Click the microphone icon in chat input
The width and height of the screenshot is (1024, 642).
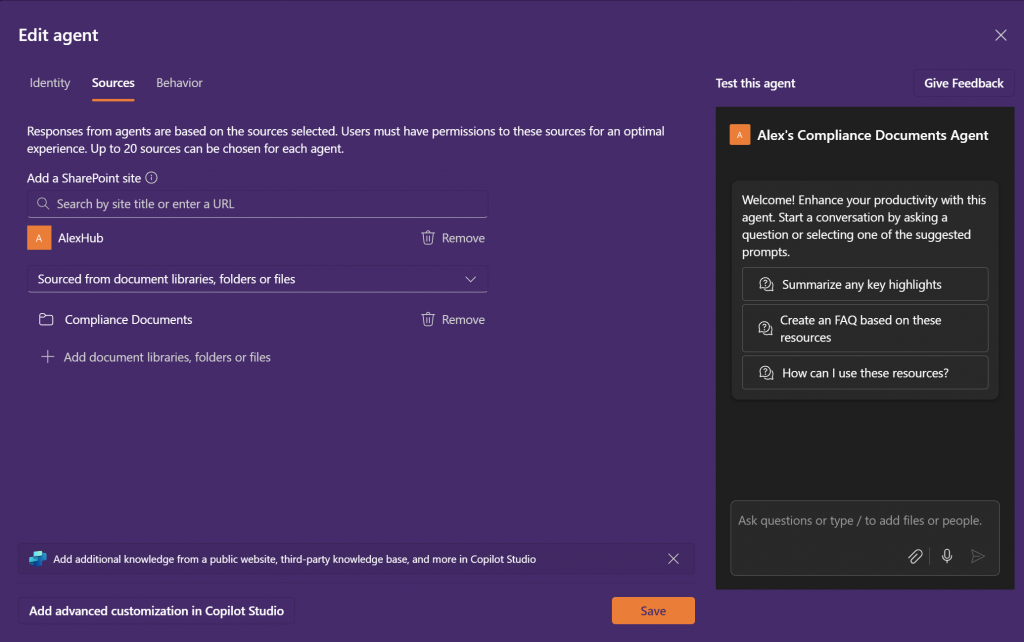(x=947, y=556)
